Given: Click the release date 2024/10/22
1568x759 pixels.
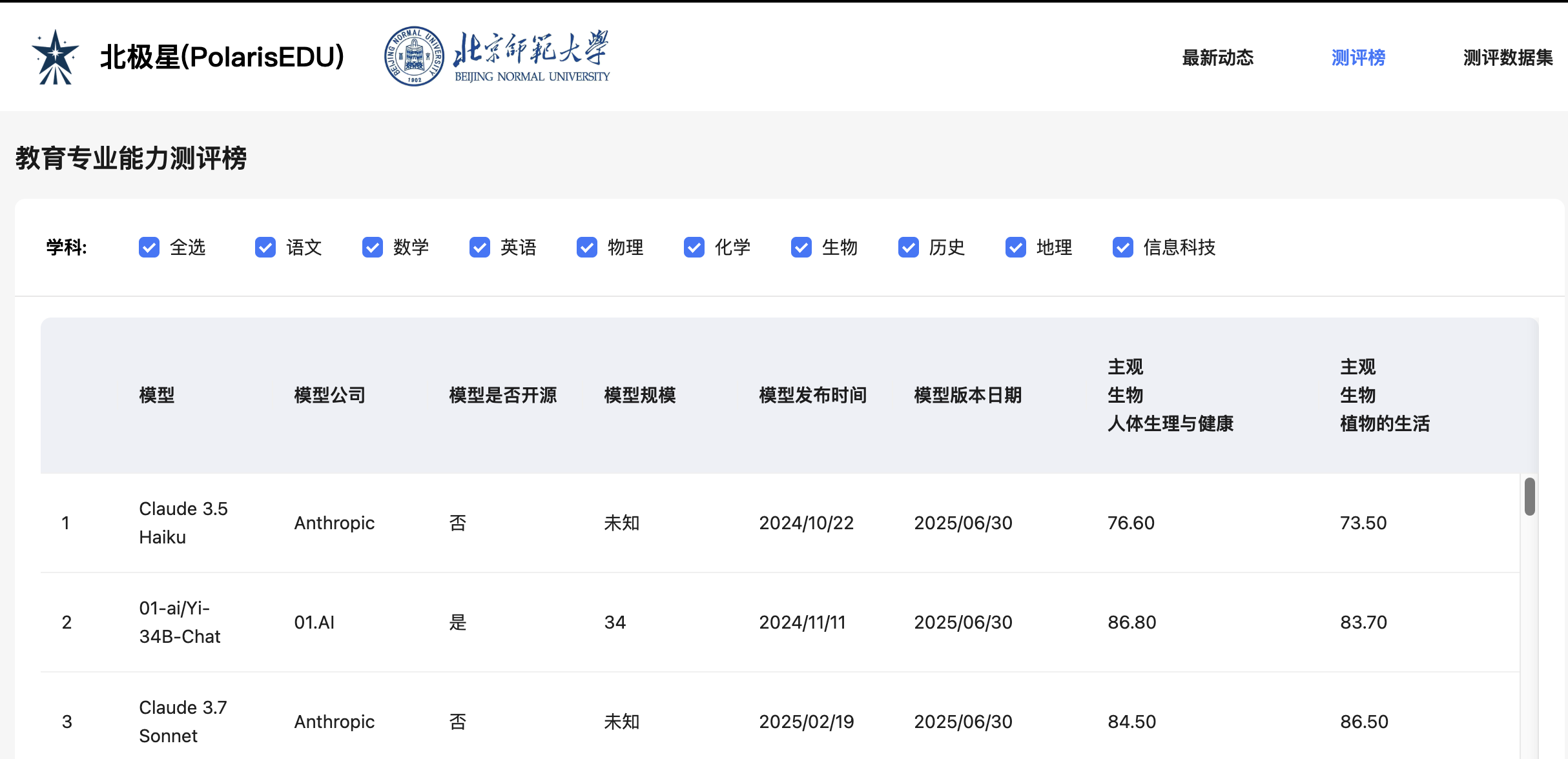Looking at the screenshot, I should pyautogui.click(x=807, y=523).
